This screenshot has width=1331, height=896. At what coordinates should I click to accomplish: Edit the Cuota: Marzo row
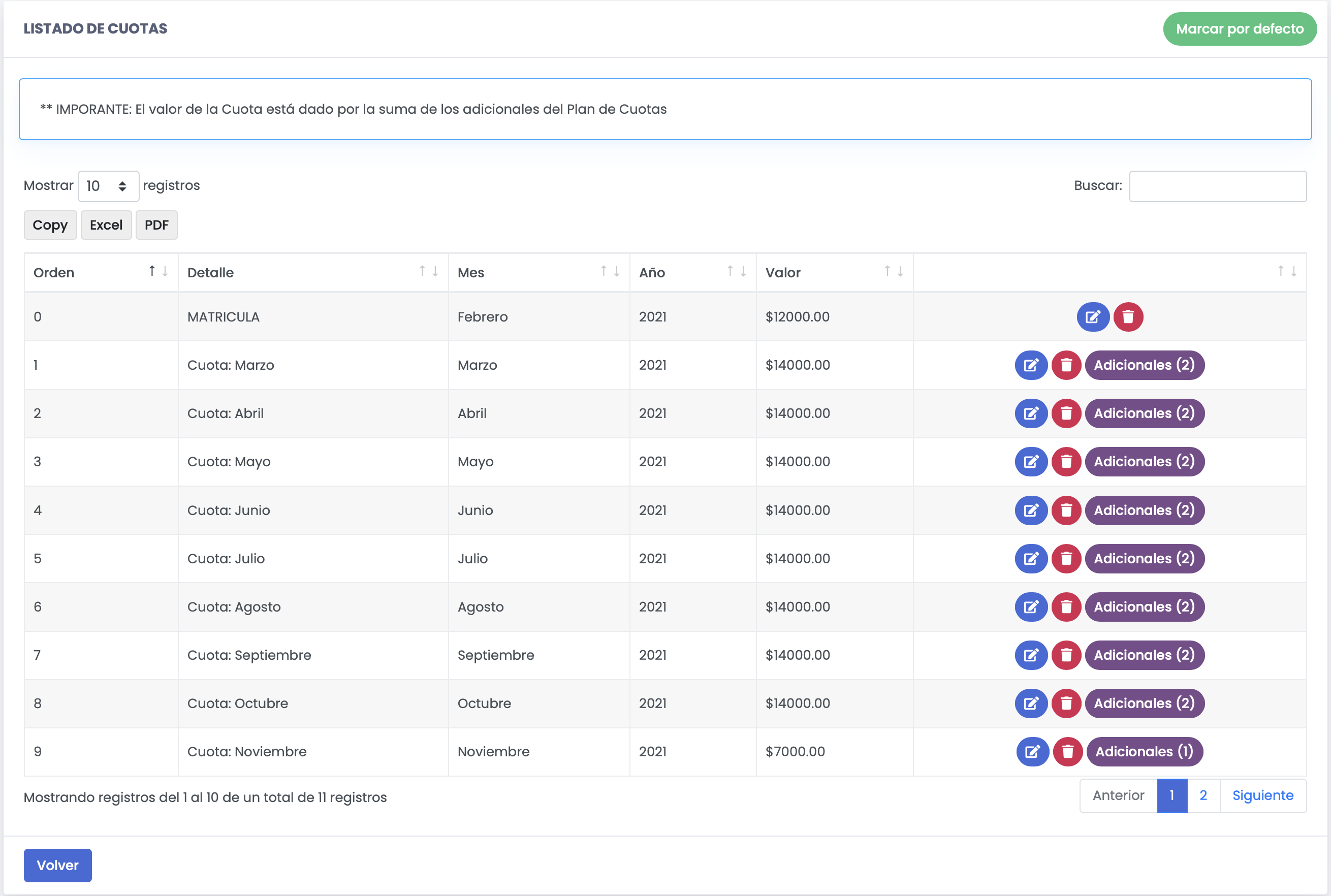click(x=1031, y=365)
